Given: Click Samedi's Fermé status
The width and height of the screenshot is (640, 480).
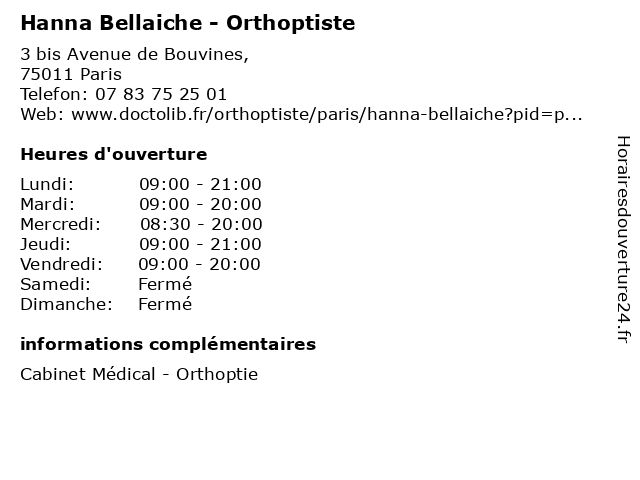Looking at the screenshot, I should (165, 284).
